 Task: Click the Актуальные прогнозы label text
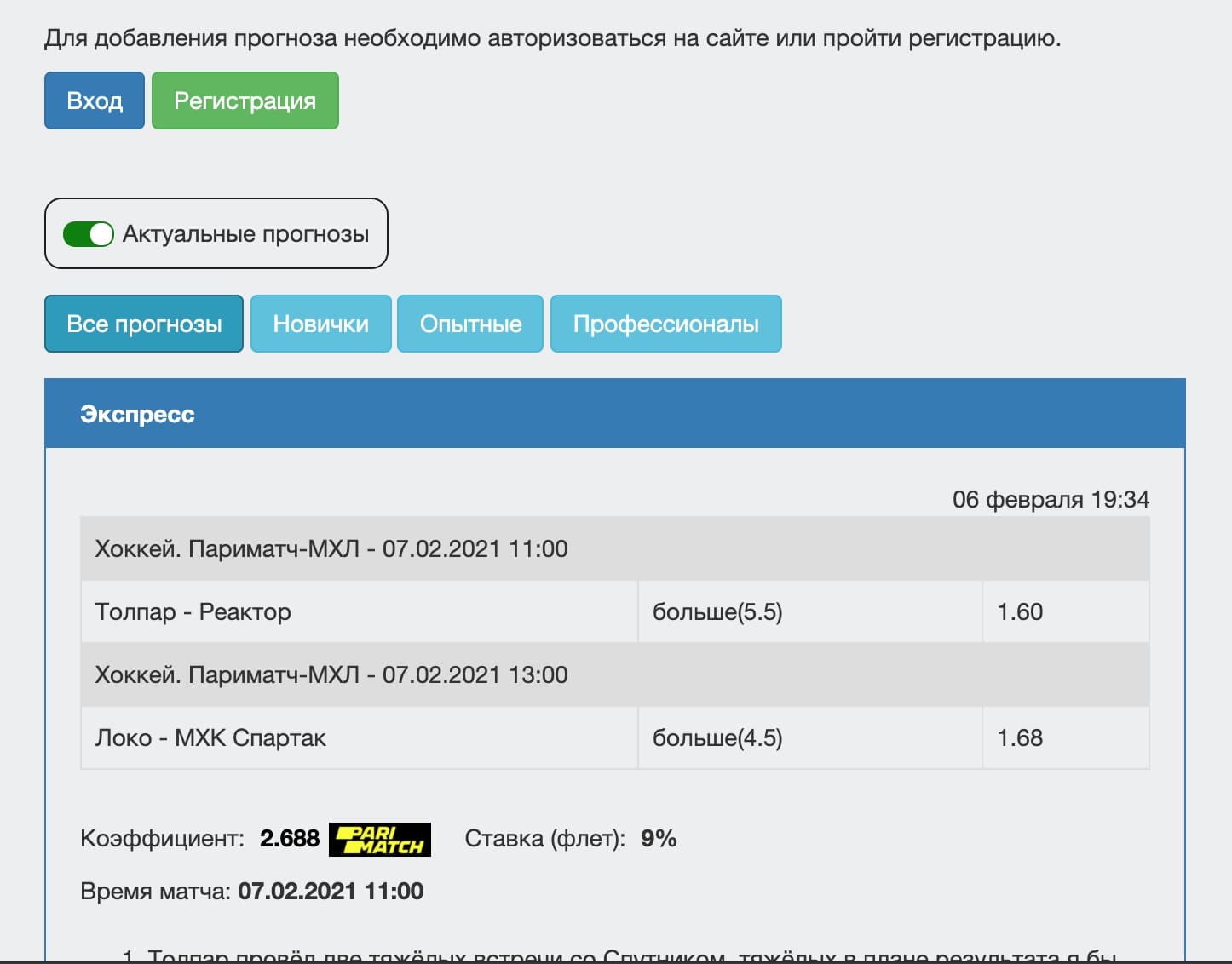[x=246, y=234]
